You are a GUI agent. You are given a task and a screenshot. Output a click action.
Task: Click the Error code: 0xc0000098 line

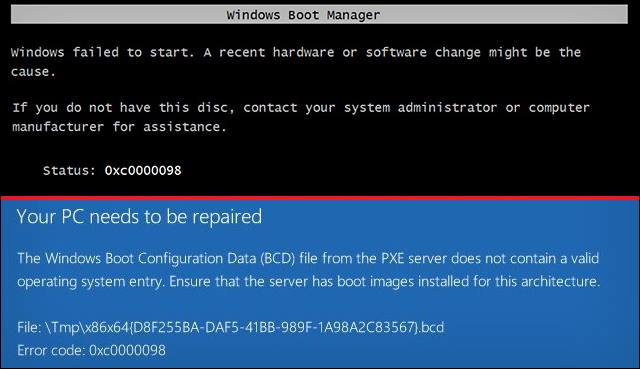point(91,350)
